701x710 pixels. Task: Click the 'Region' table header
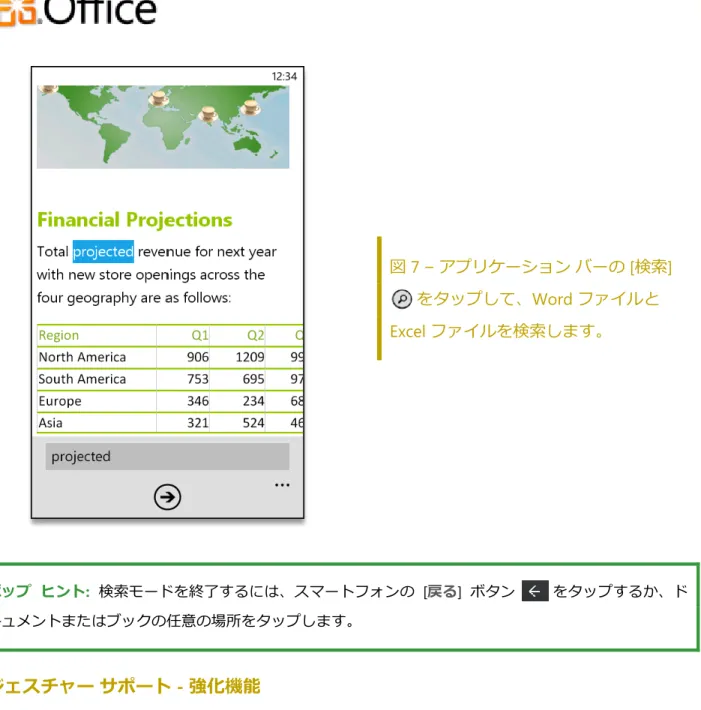tap(59, 336)
